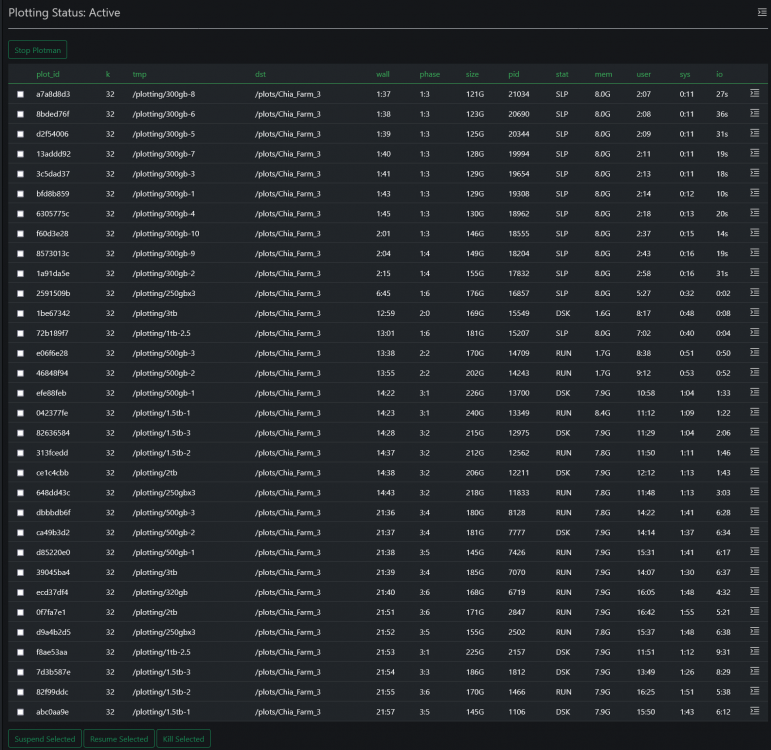771x750 pixels.
Task: Open log icon for plot 82f99ddc
Action: [754, 690]
